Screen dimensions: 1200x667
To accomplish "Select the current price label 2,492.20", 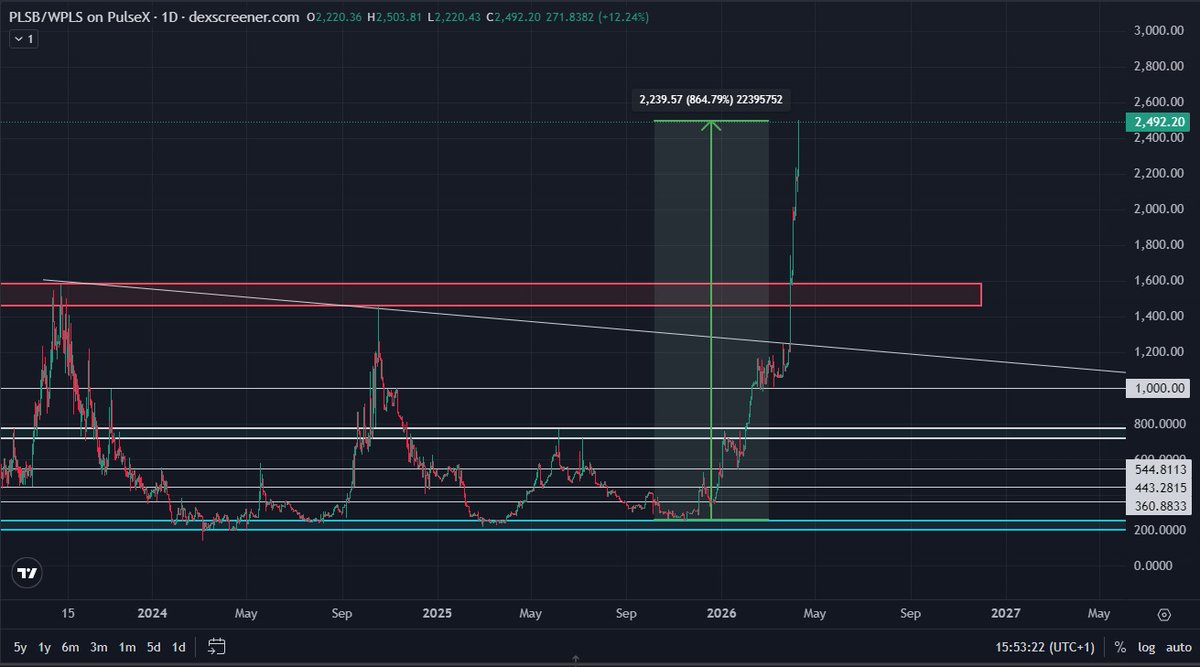I will pyautogui.click(x=1161, y=122).
